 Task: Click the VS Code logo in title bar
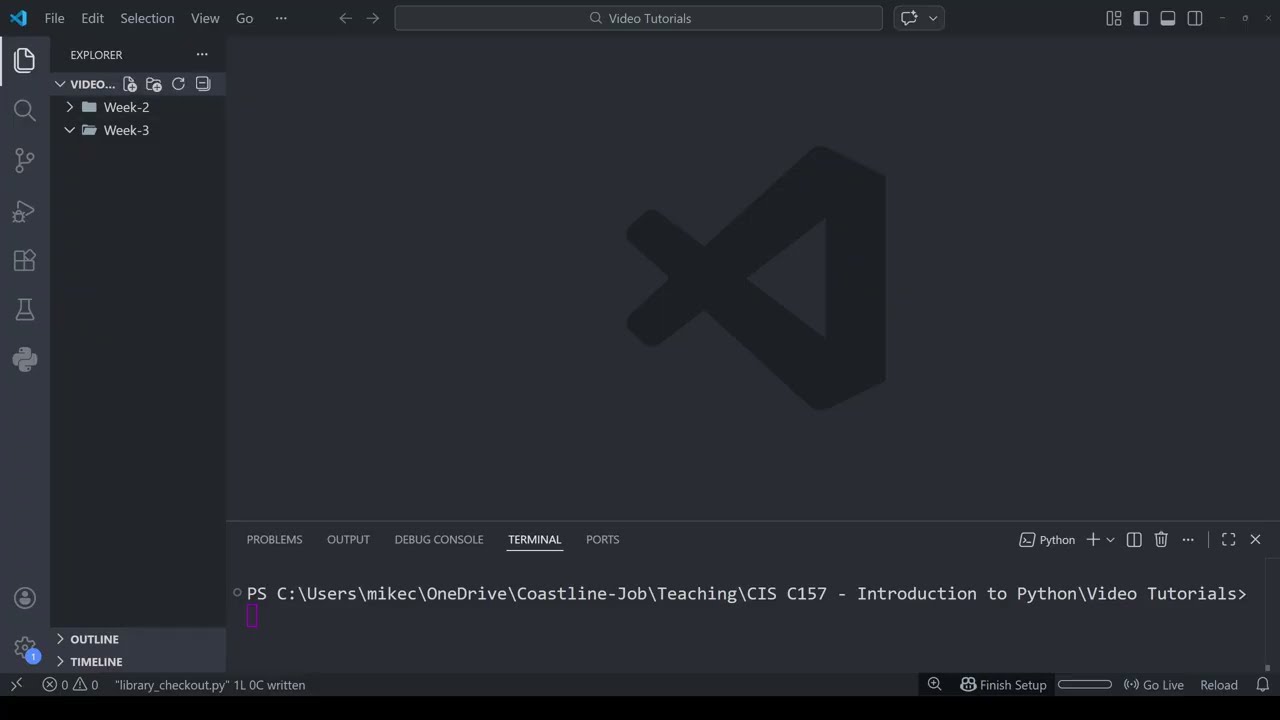point(18,18)
